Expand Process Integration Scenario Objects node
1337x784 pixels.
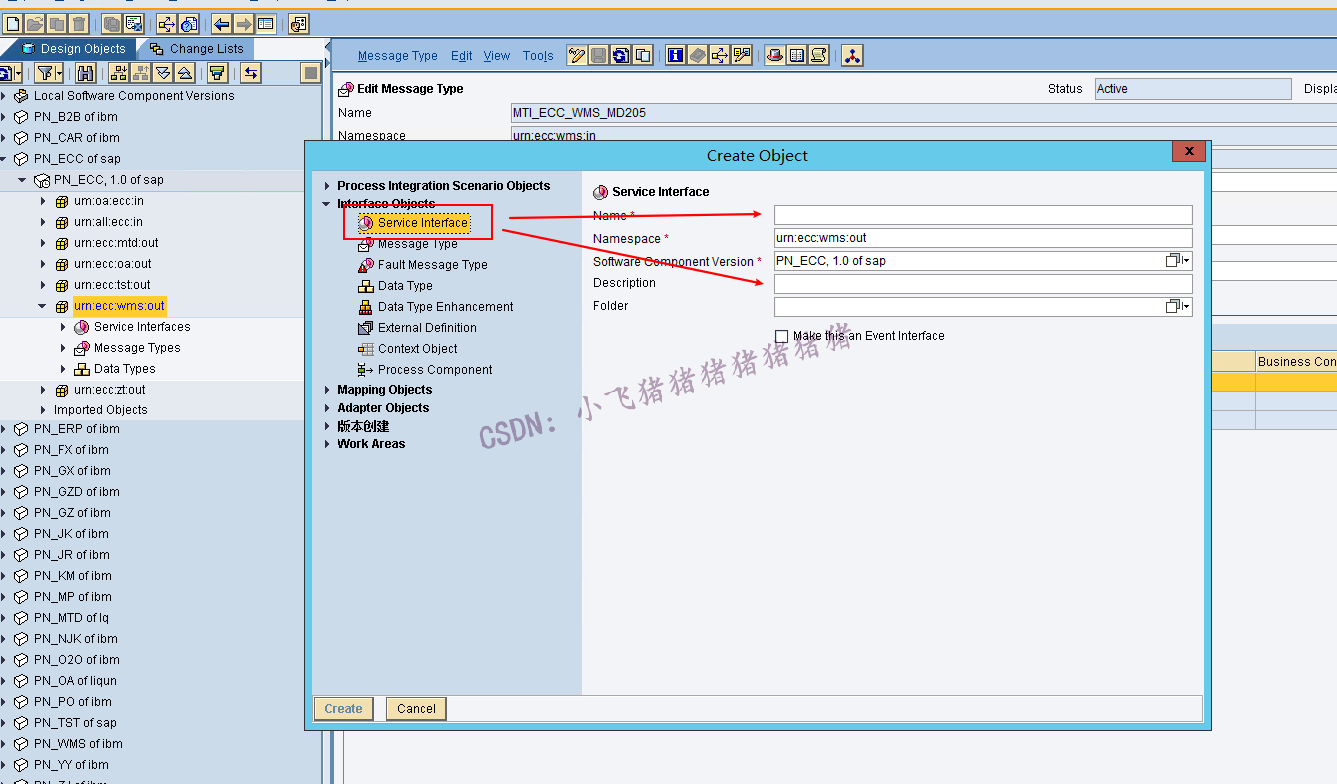(327, 186)
